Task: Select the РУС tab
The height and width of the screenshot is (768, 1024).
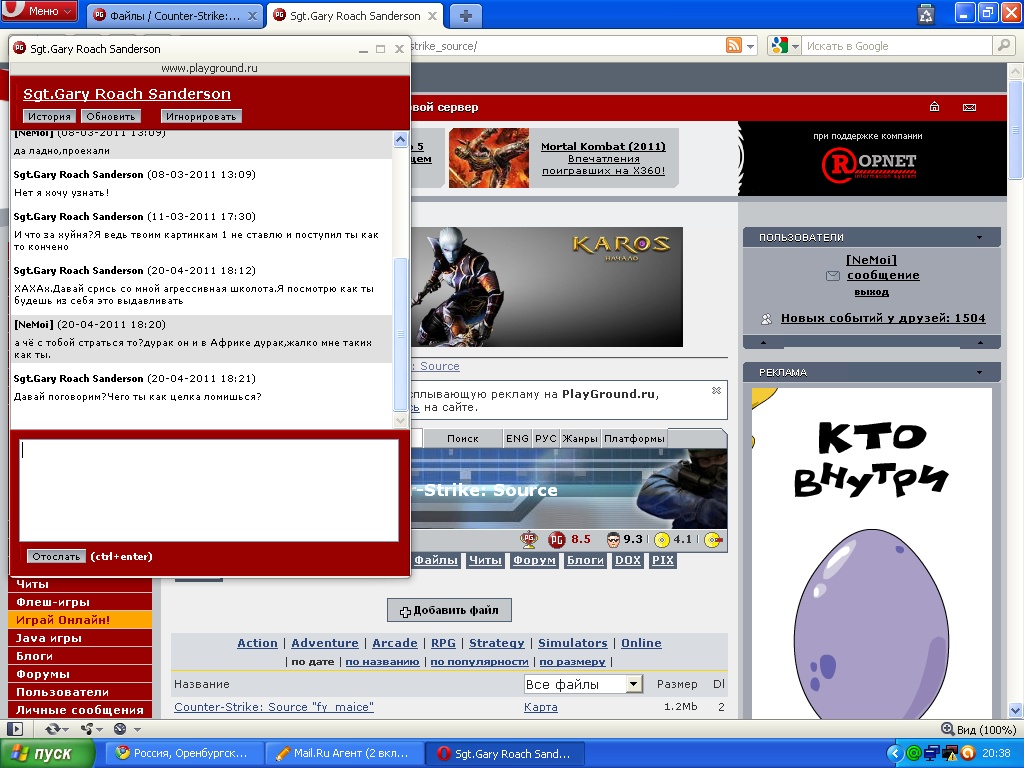Action: click(x=546, y=438)
